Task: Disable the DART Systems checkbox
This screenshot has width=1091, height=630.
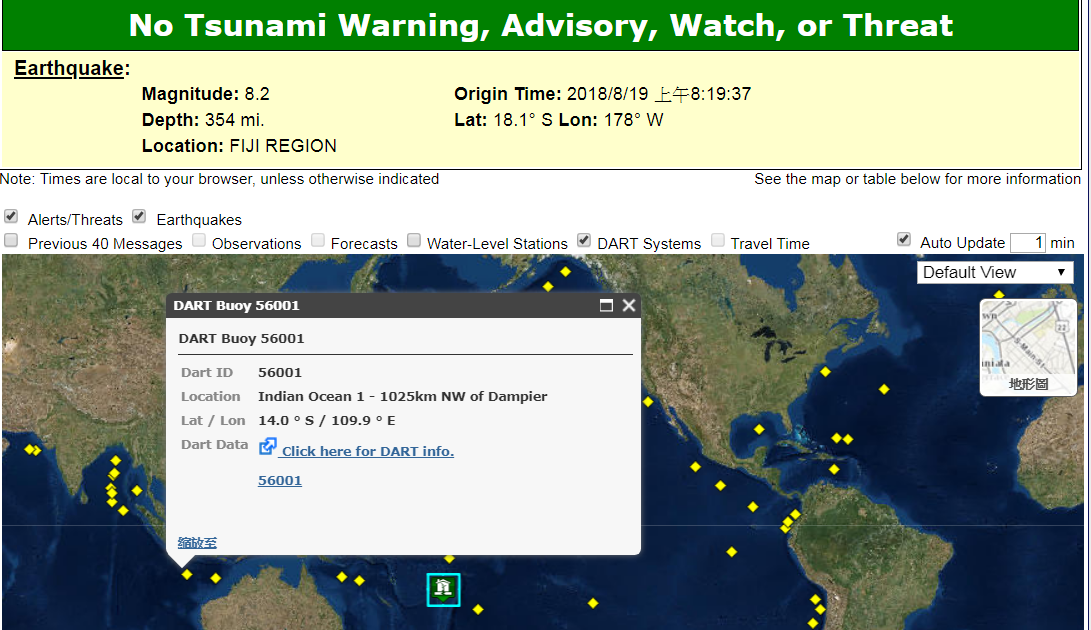Action: (584, 240)
